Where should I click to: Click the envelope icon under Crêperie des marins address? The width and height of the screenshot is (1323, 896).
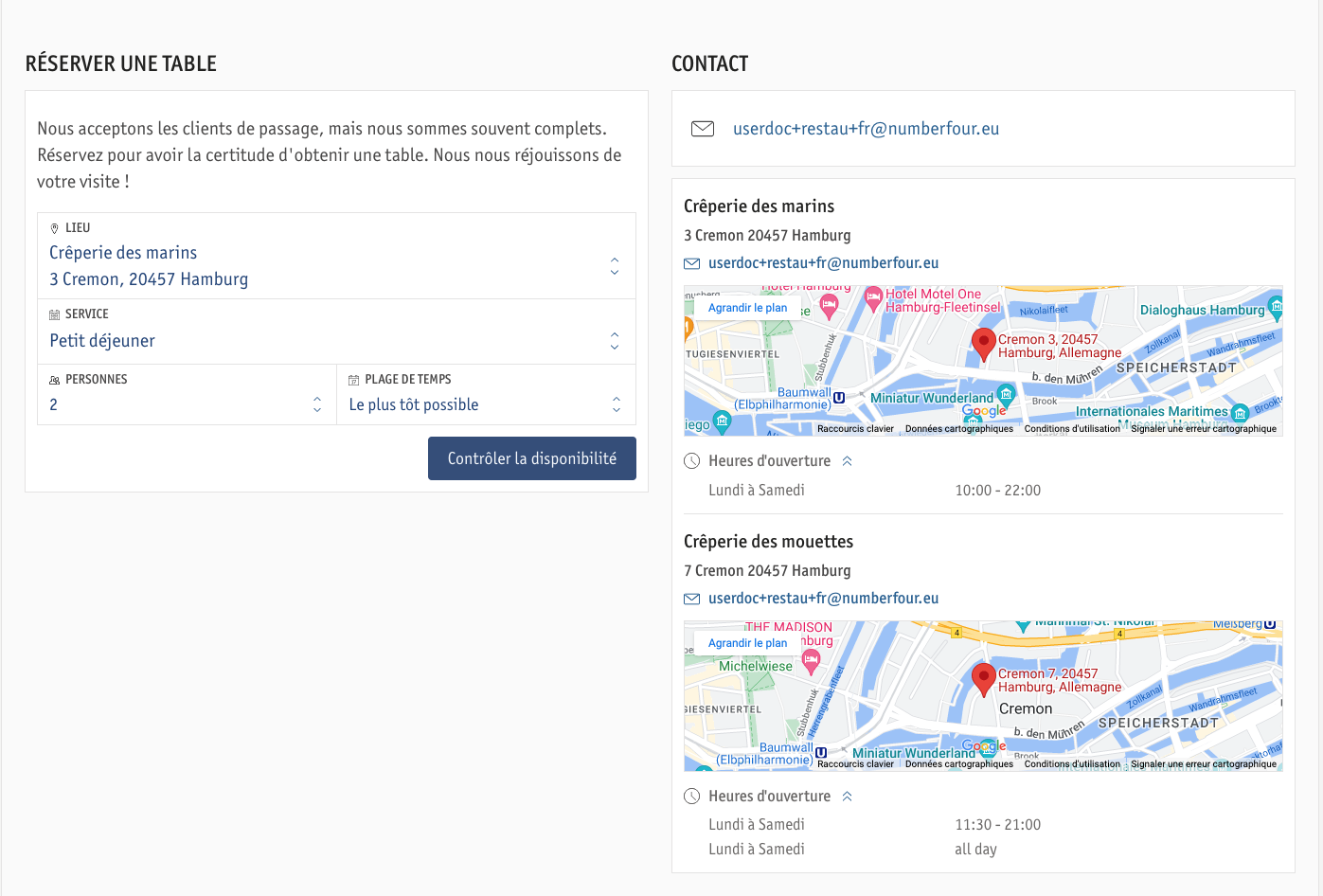tap(692, 263)
